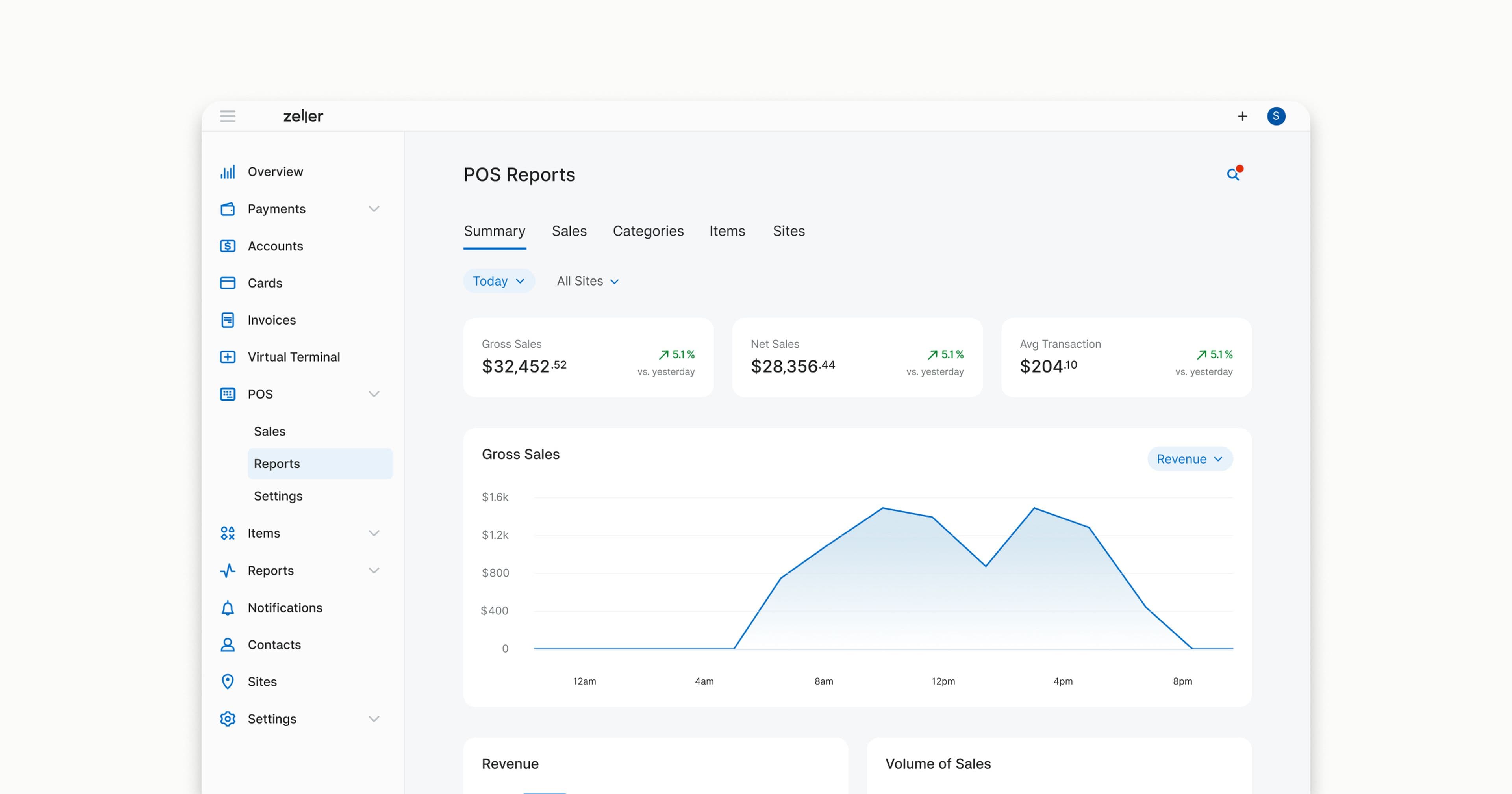Screen dimensions: 1512x794
Task: Open the Revenue chart dropdown
Action: pyautogui.click(x=1190, y=459)
